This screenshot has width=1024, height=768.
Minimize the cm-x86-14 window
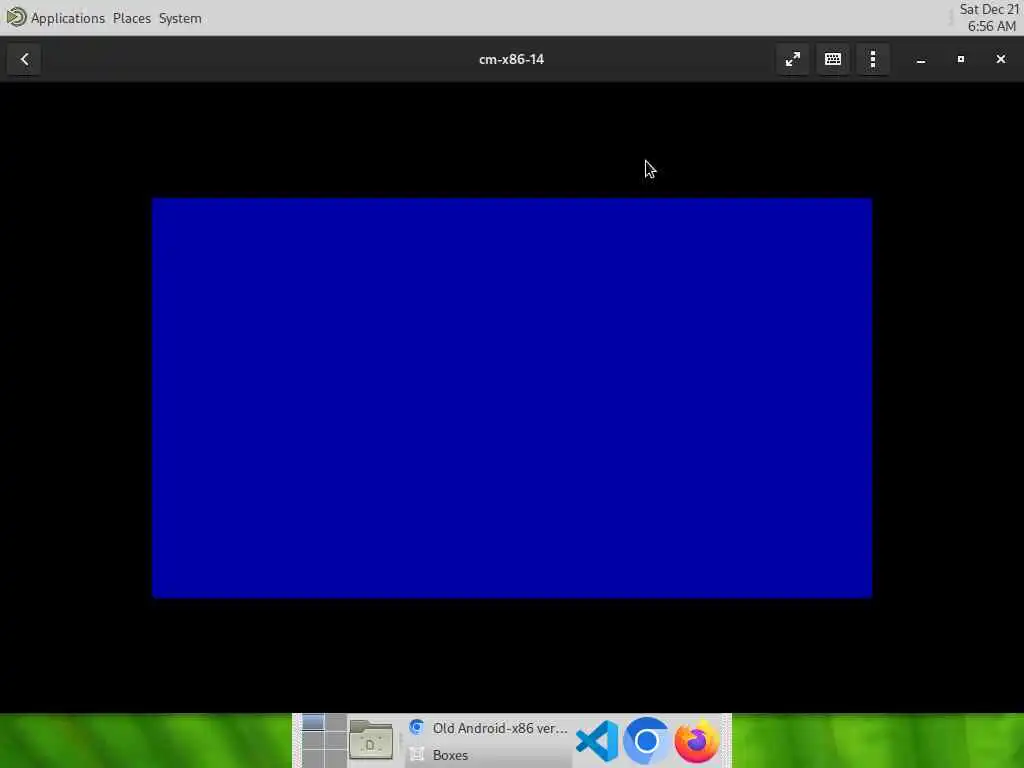coord(921,59)
